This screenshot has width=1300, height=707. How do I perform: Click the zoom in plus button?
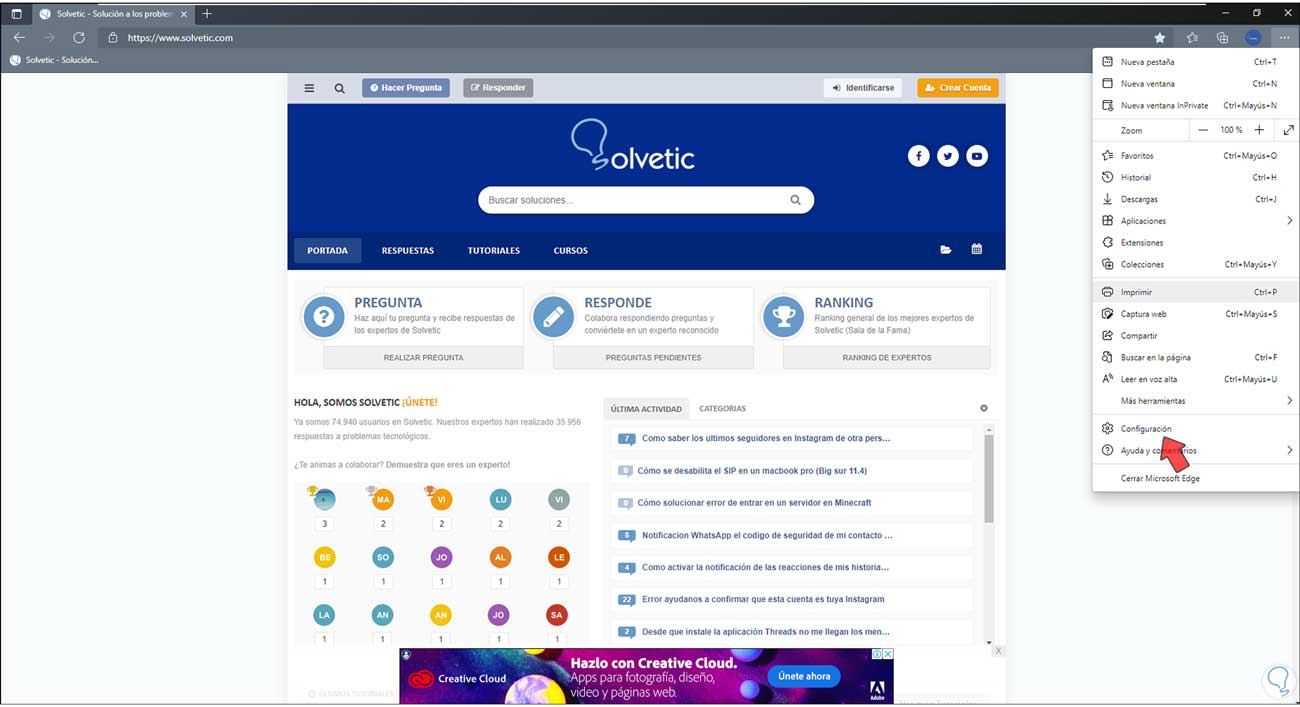(1259, 130)
